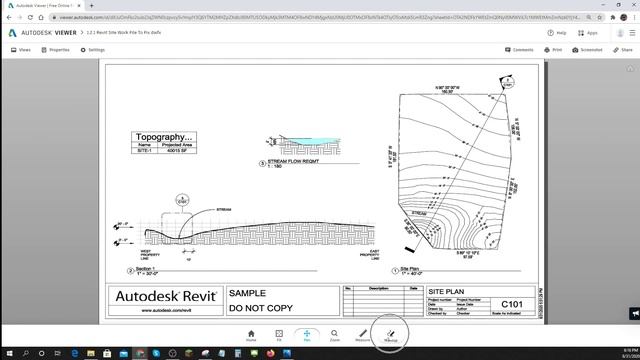The height and width of the screenshot is (360, 640).
Task: Click the home view icon at canvas corner
Action: [x=630, y=68]
